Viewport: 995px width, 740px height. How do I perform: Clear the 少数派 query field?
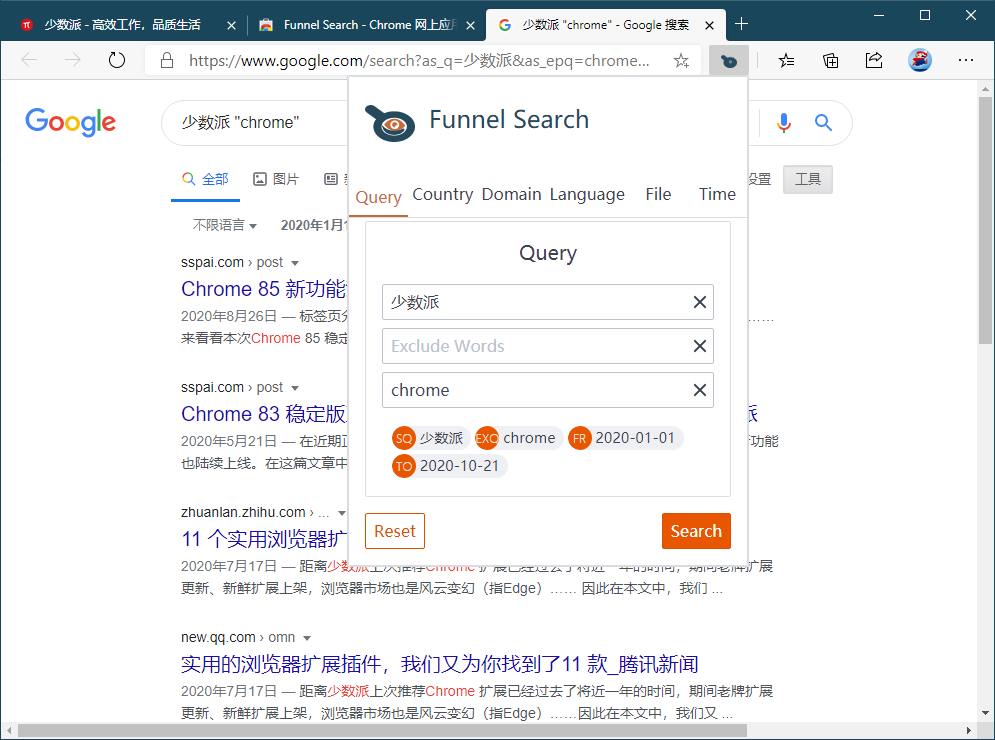tap(699, 302)
